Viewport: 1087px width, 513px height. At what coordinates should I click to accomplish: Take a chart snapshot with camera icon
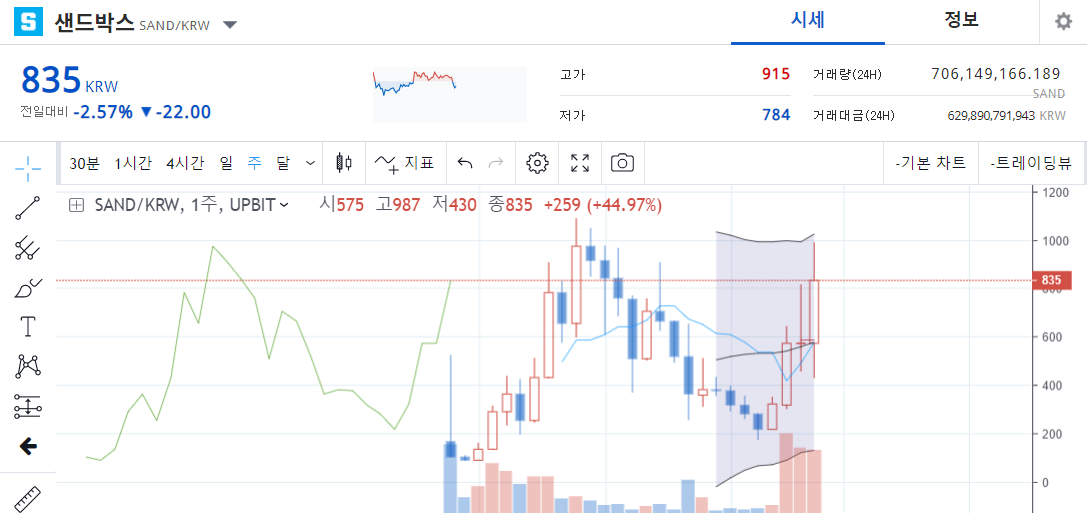pyautogui.click(x=623, y=163)
